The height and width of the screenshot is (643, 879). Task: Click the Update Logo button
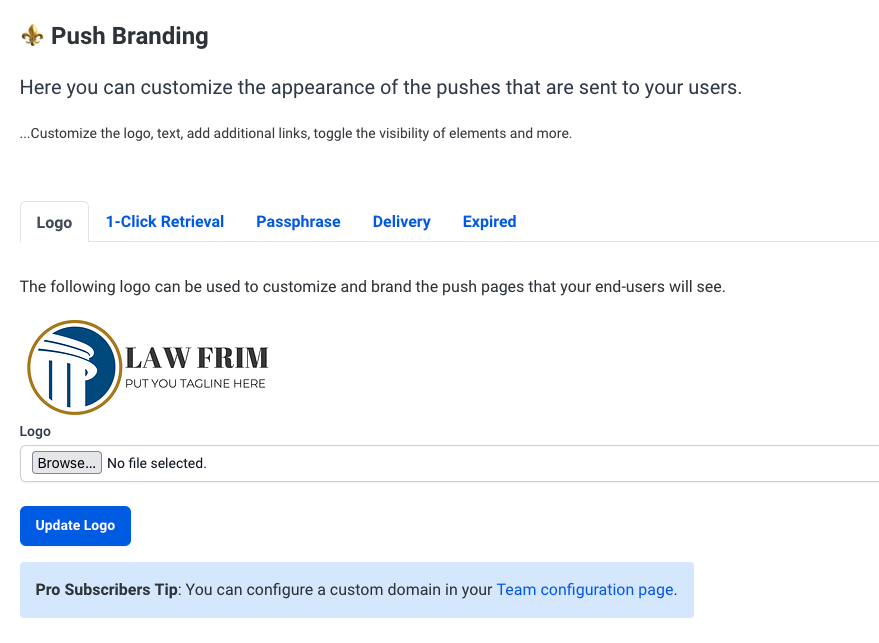tap(75, 526)
